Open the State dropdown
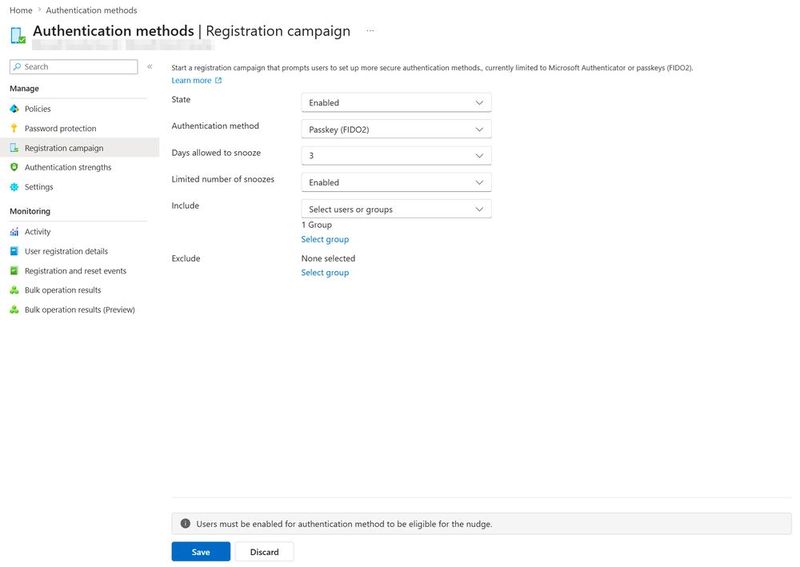Viewport: 800px width, 567px height. [396, 103]
